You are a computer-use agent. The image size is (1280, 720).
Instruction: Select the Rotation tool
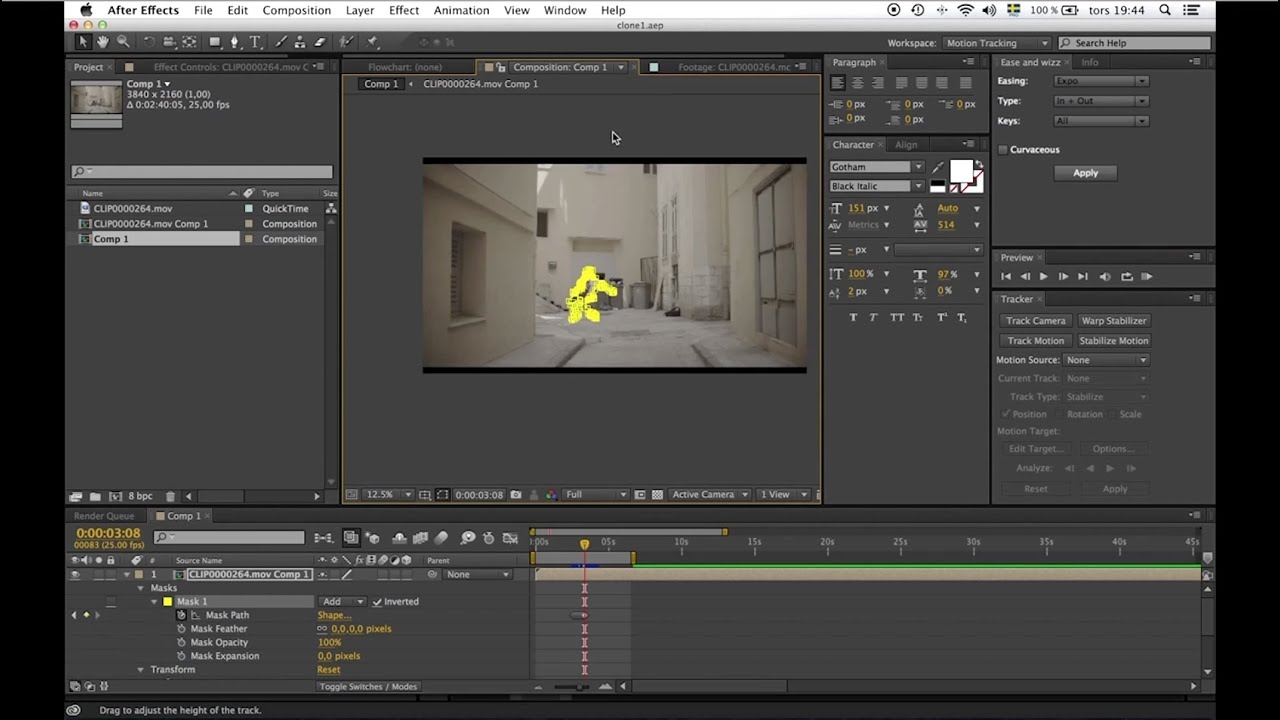coord(149,42)
